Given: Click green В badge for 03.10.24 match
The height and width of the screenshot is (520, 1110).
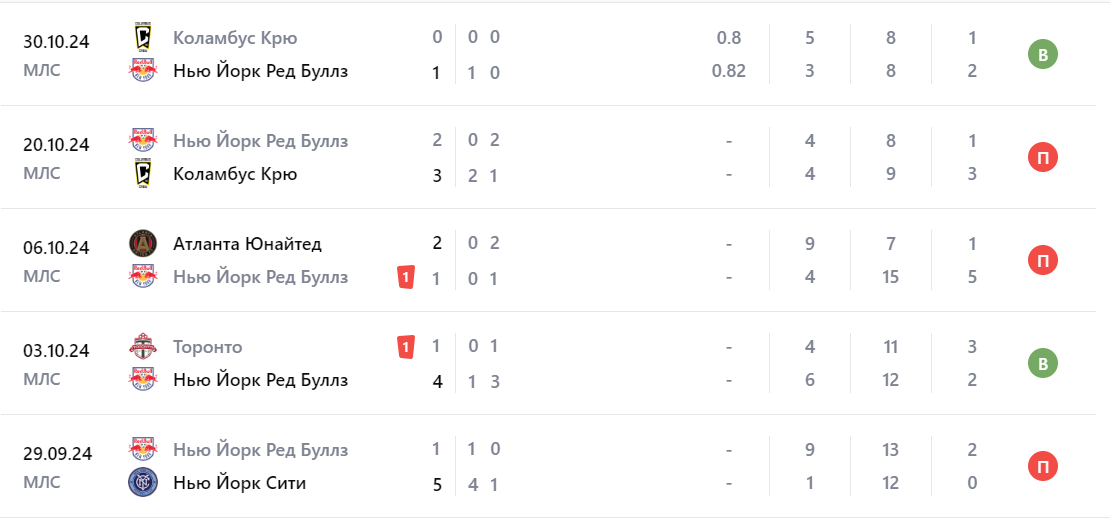Looking at the screenshot, I should (x=1043, y=364).
